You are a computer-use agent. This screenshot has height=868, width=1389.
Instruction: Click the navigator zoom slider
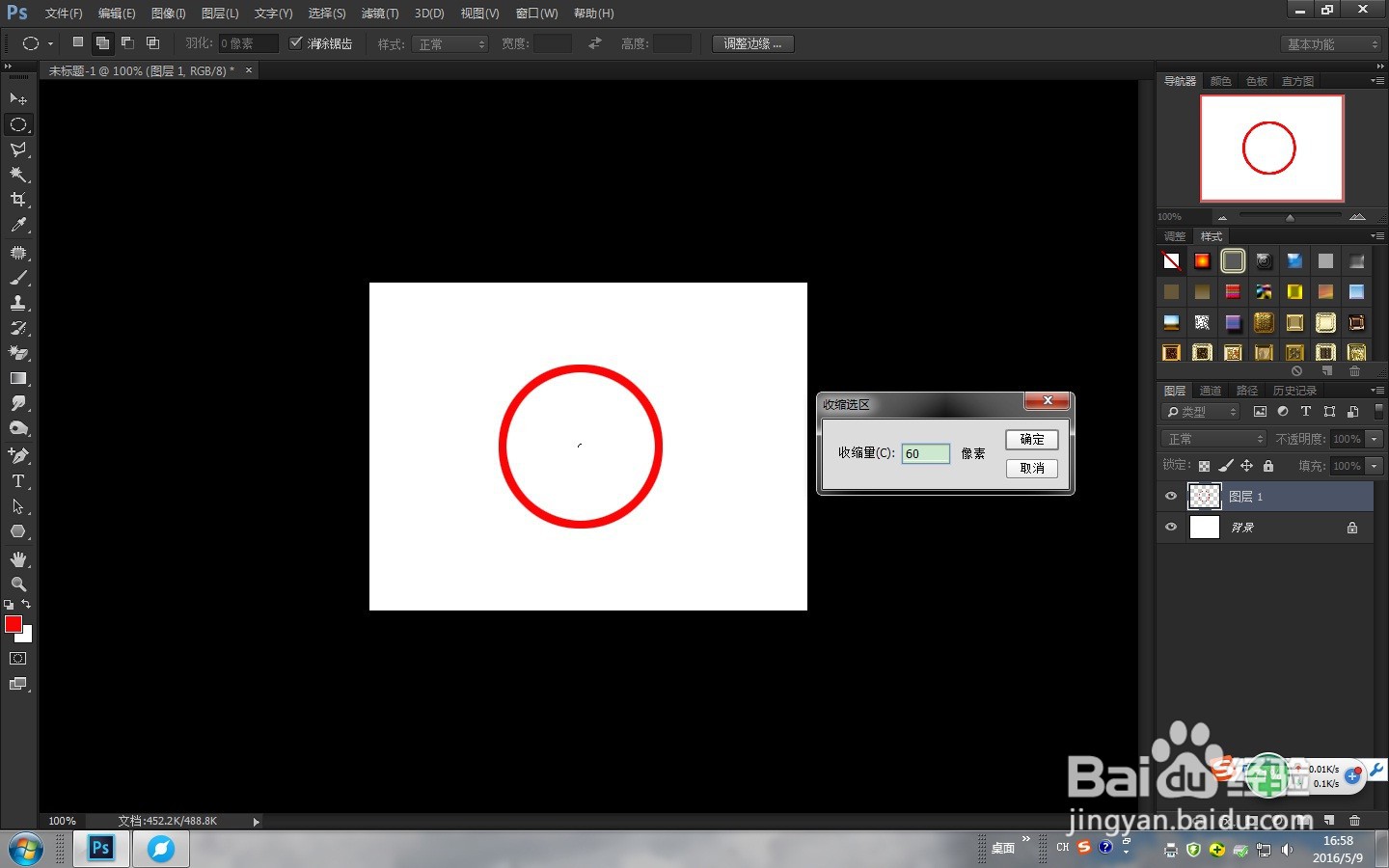pyautogui.click(x=1290, y=216)
